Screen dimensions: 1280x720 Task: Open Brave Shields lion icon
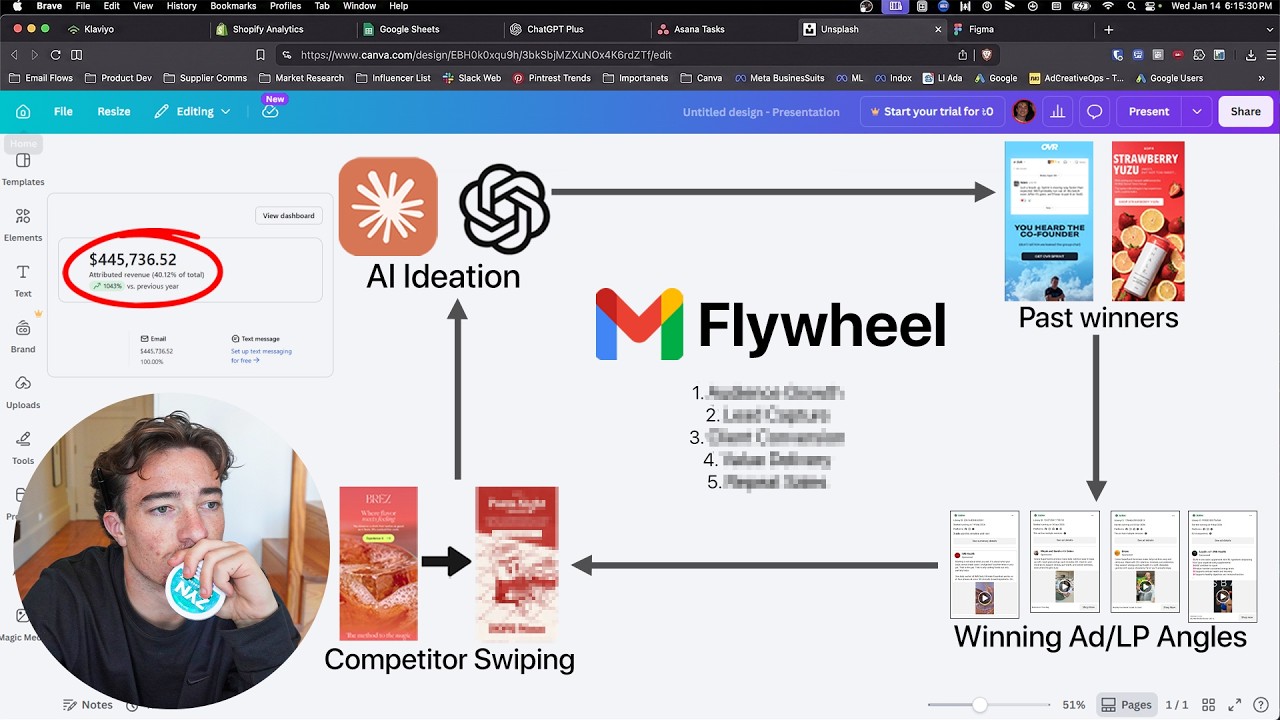click(987, 55)
